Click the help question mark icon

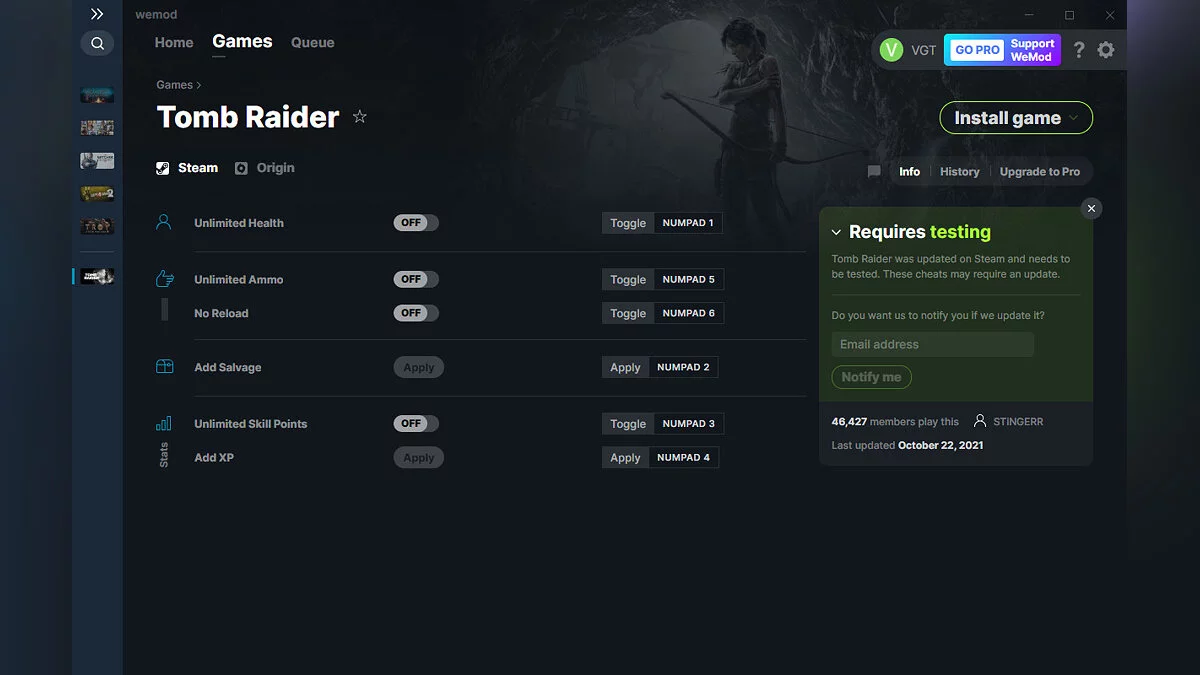click(x=1078, y=49)
